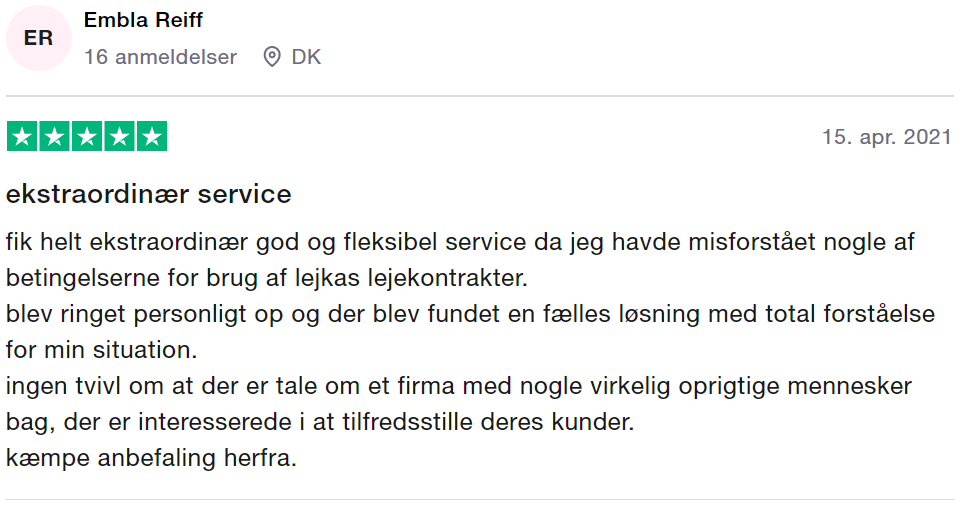Click the fifth green rating star
This screenshot has height=510, width=965.
point(152,136)
